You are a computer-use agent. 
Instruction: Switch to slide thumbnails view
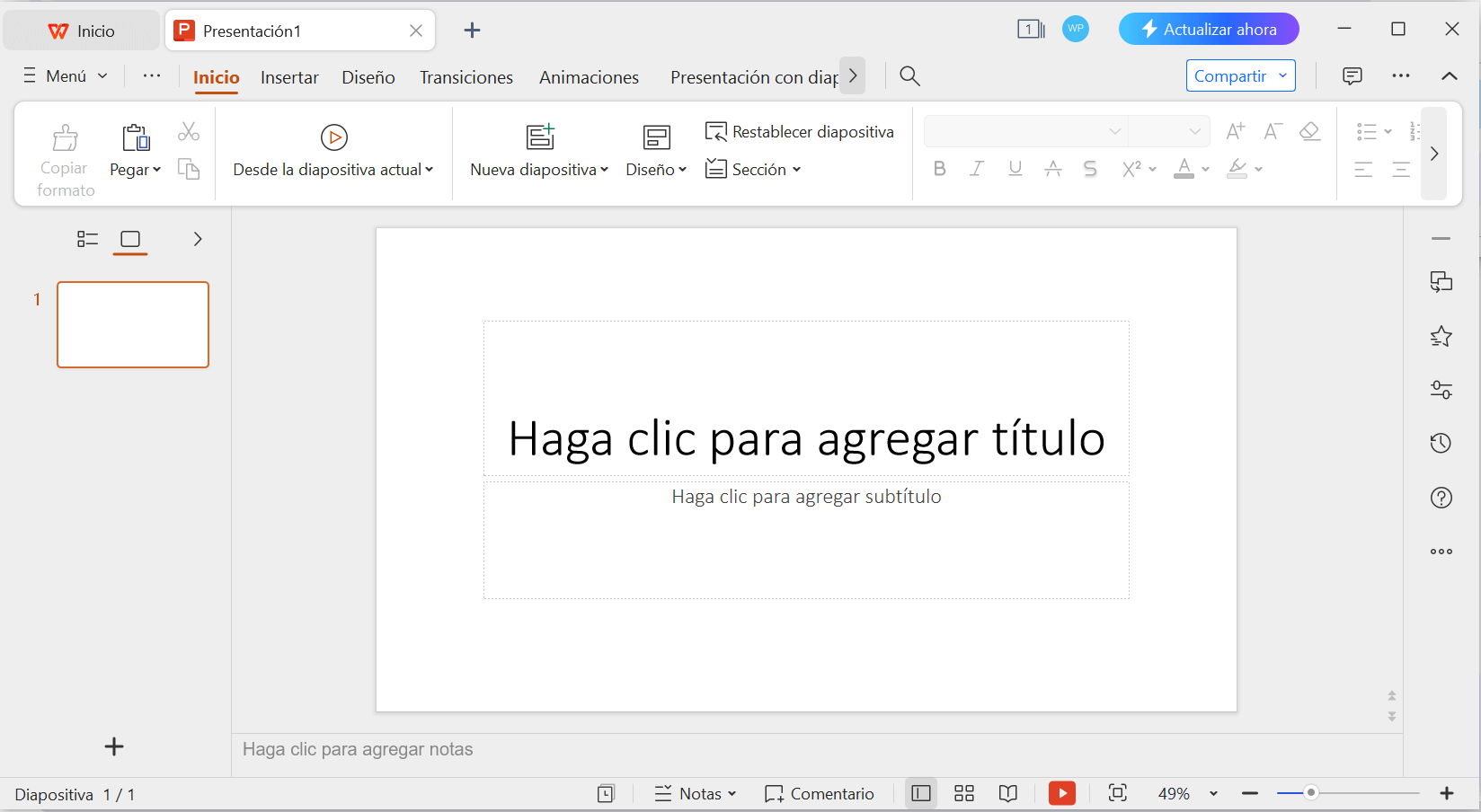click(x=130, y=239)
